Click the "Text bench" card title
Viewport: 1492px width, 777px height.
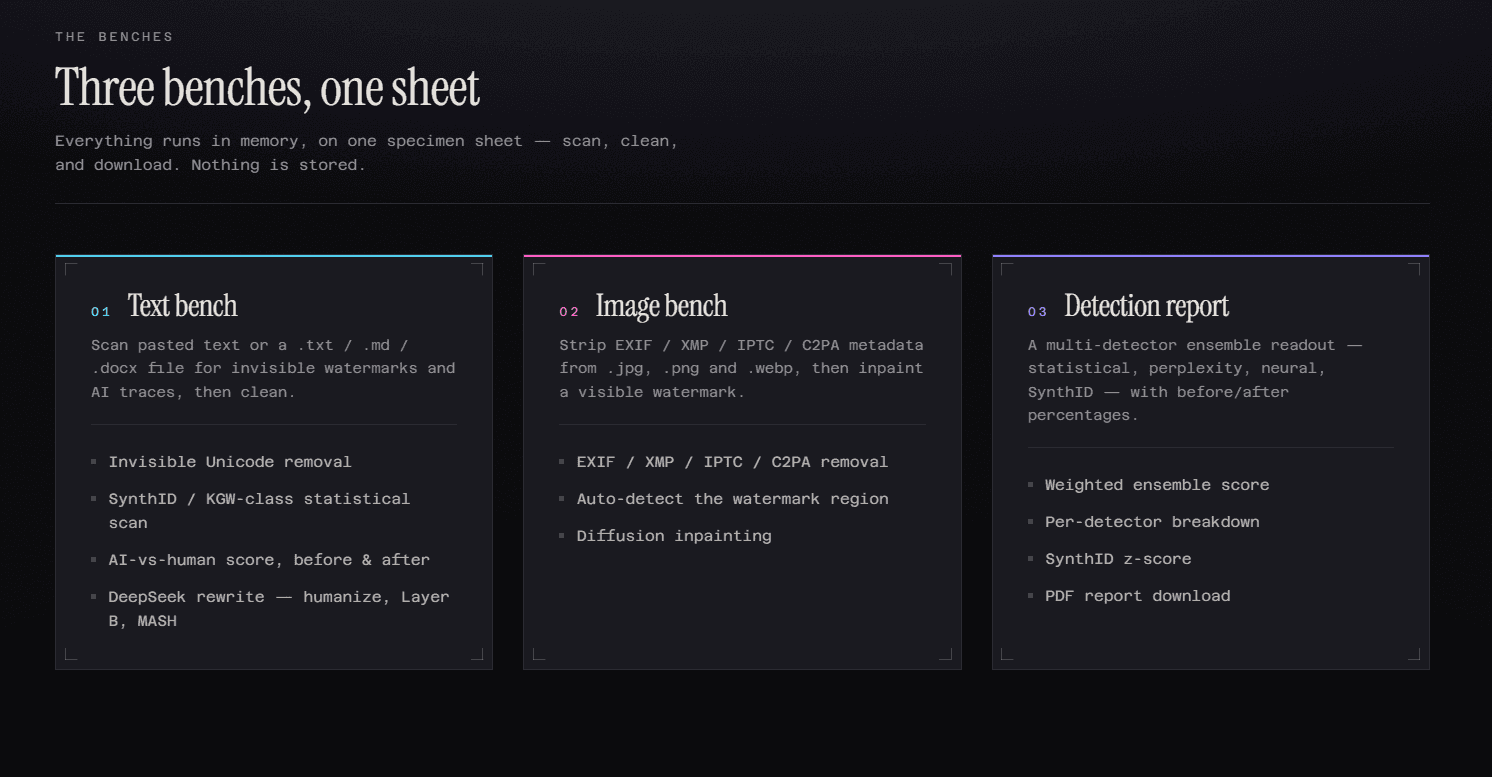coord(182,306)
